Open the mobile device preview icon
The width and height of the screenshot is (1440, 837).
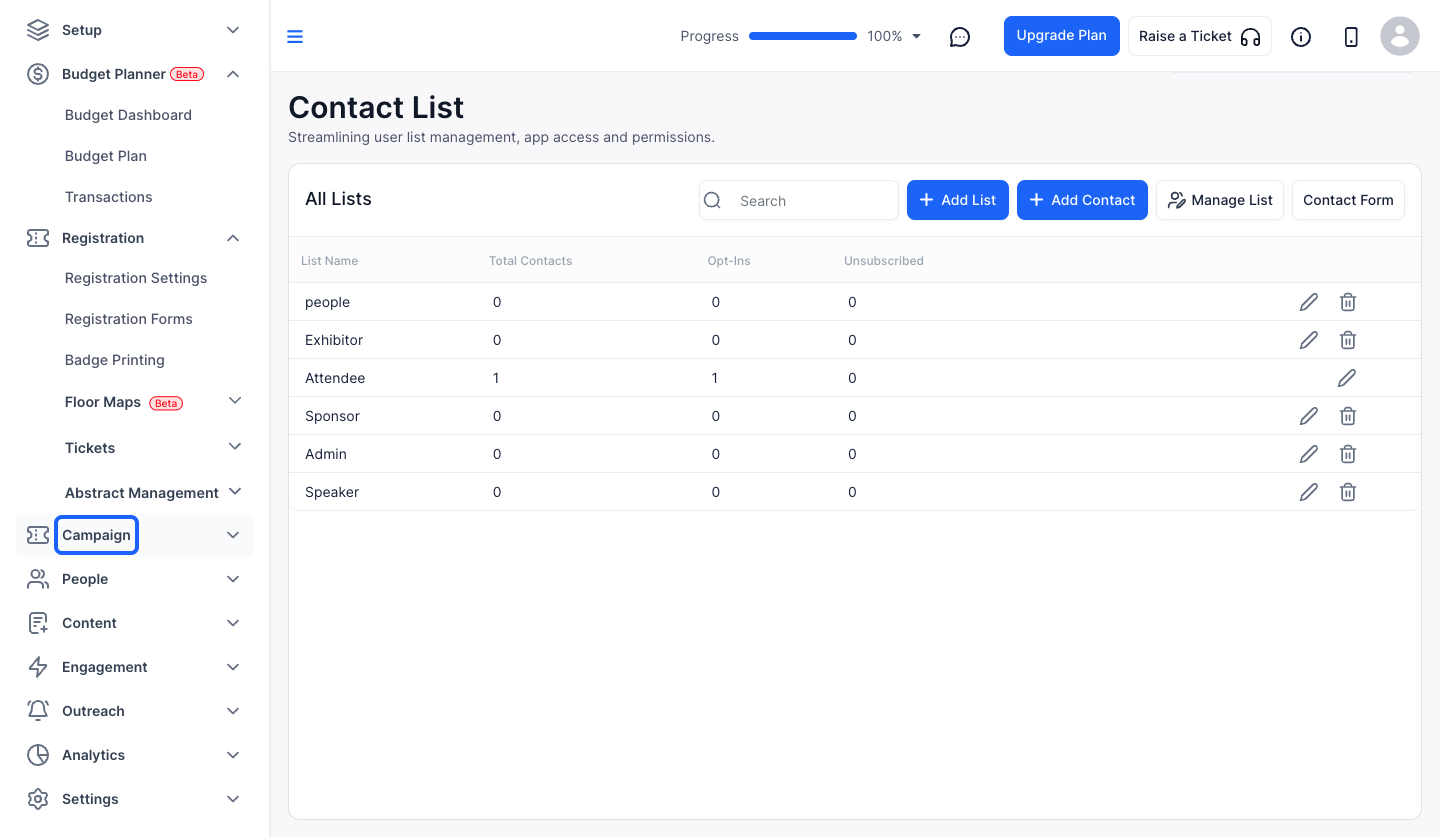coord(1351,37)
